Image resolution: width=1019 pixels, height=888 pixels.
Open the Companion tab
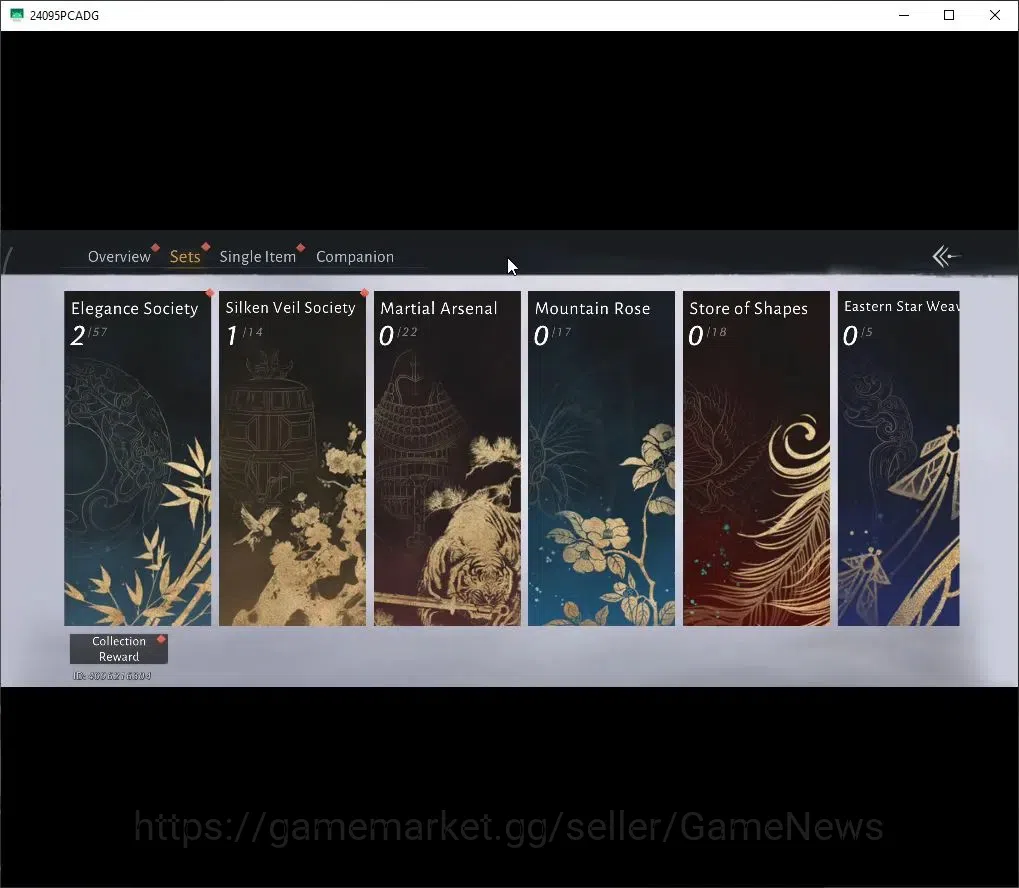pyautogui.click(x=355, y=257)
